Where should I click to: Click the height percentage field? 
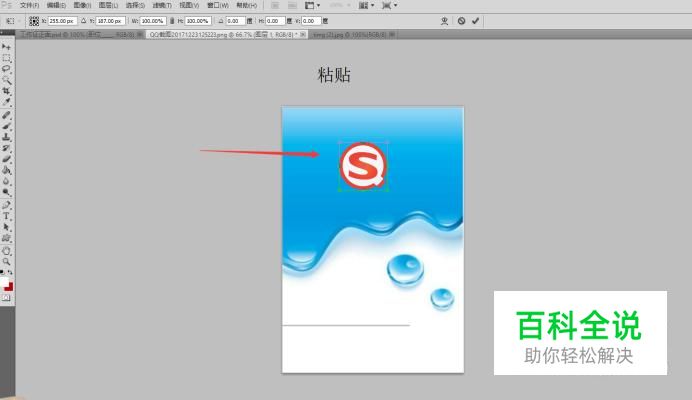[x=198, y=21]
